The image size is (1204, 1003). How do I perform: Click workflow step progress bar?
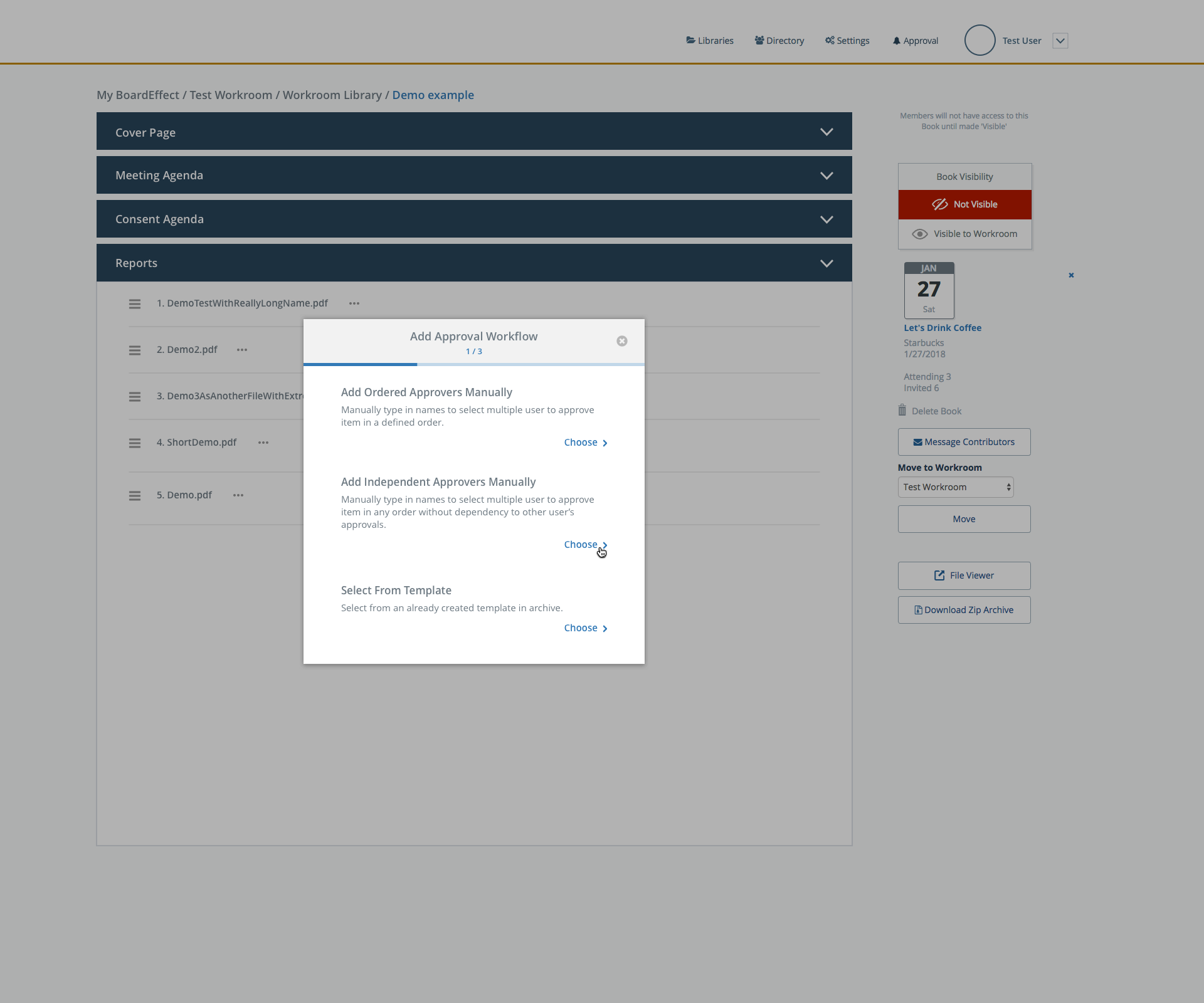pos(473,364)
